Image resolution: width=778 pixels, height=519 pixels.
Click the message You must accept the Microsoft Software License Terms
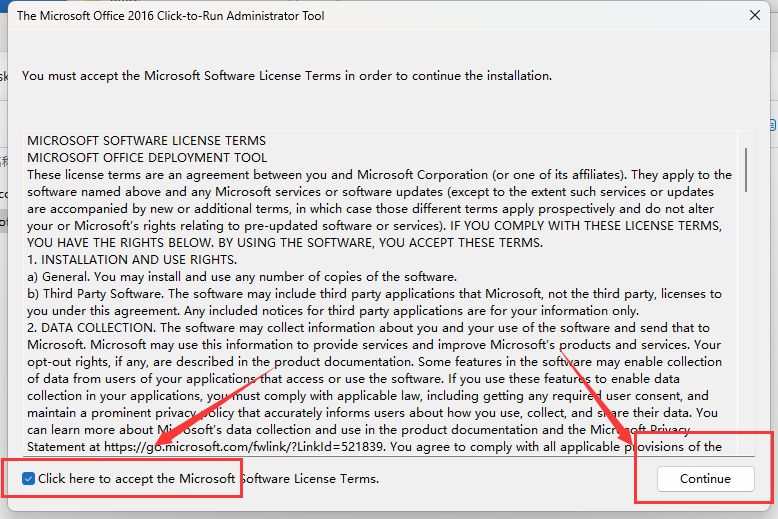287,76
